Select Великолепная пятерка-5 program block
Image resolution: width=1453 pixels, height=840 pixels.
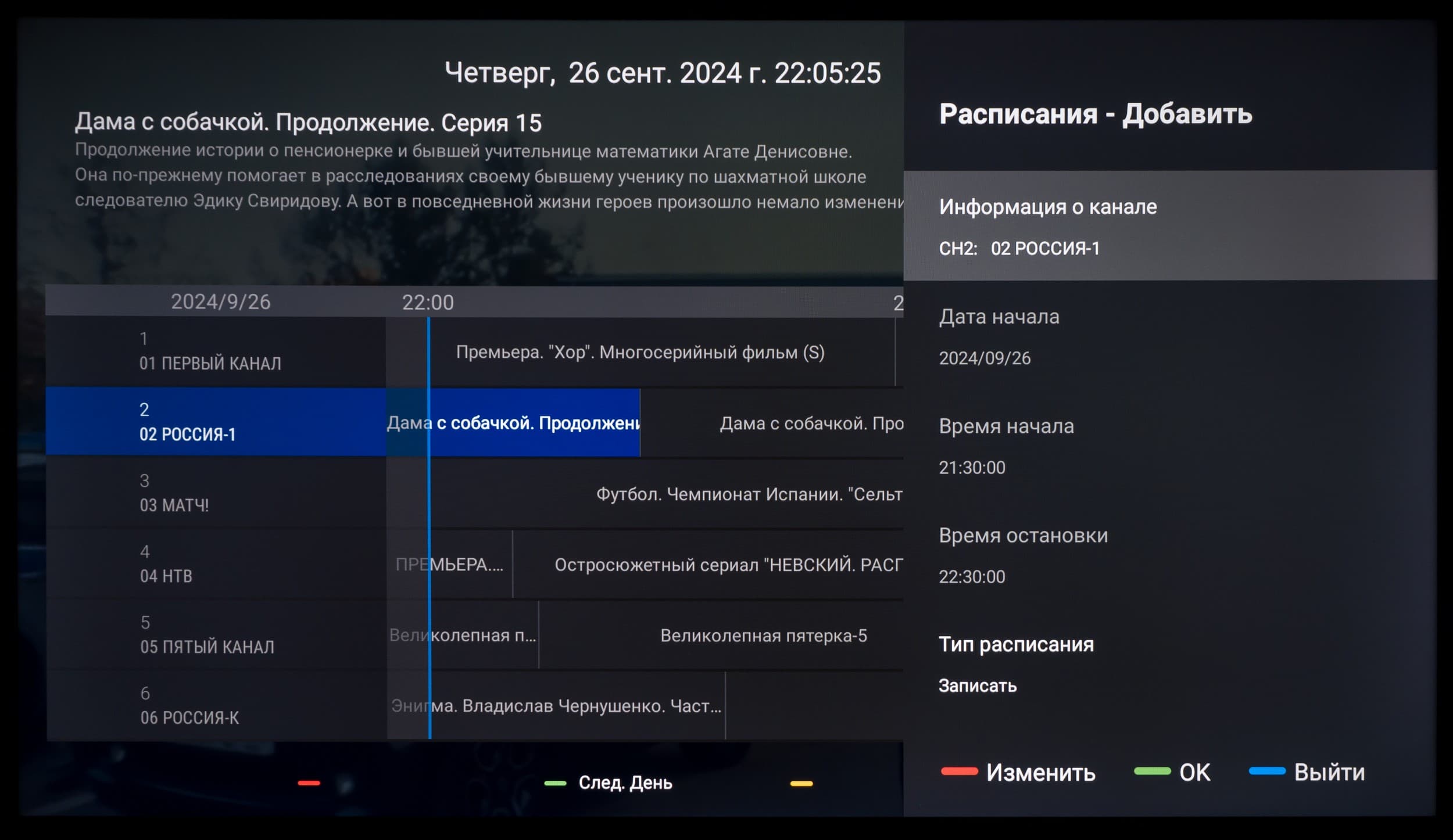point(763,636)
